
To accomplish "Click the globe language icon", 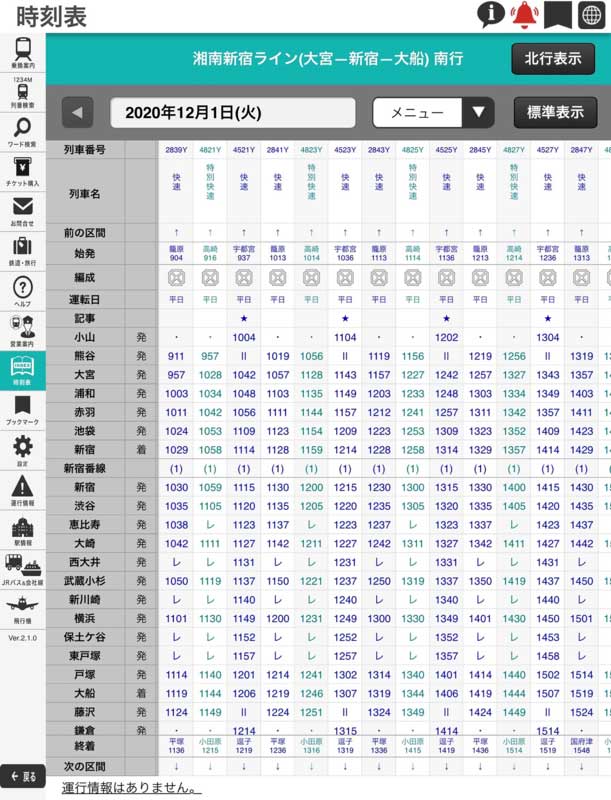I will click(x=592, y=15).
